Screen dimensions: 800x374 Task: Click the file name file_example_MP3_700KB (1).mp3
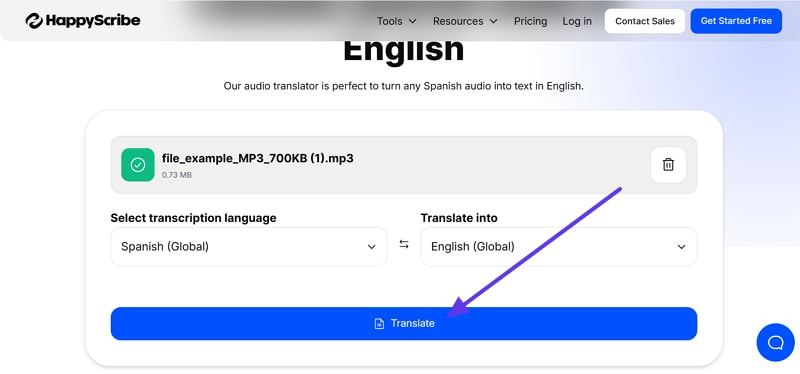click(258, 158)
